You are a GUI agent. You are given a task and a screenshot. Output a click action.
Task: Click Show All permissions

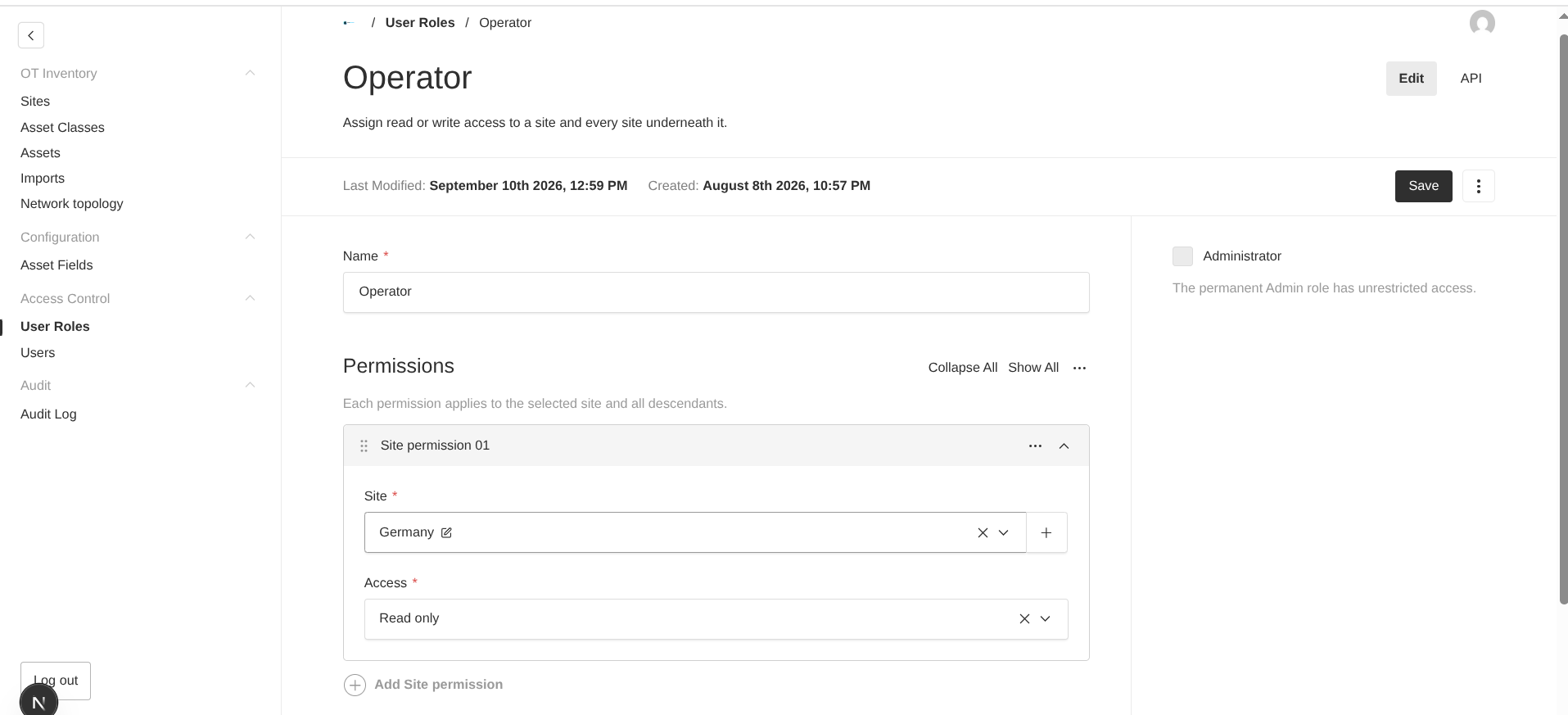1033,368
